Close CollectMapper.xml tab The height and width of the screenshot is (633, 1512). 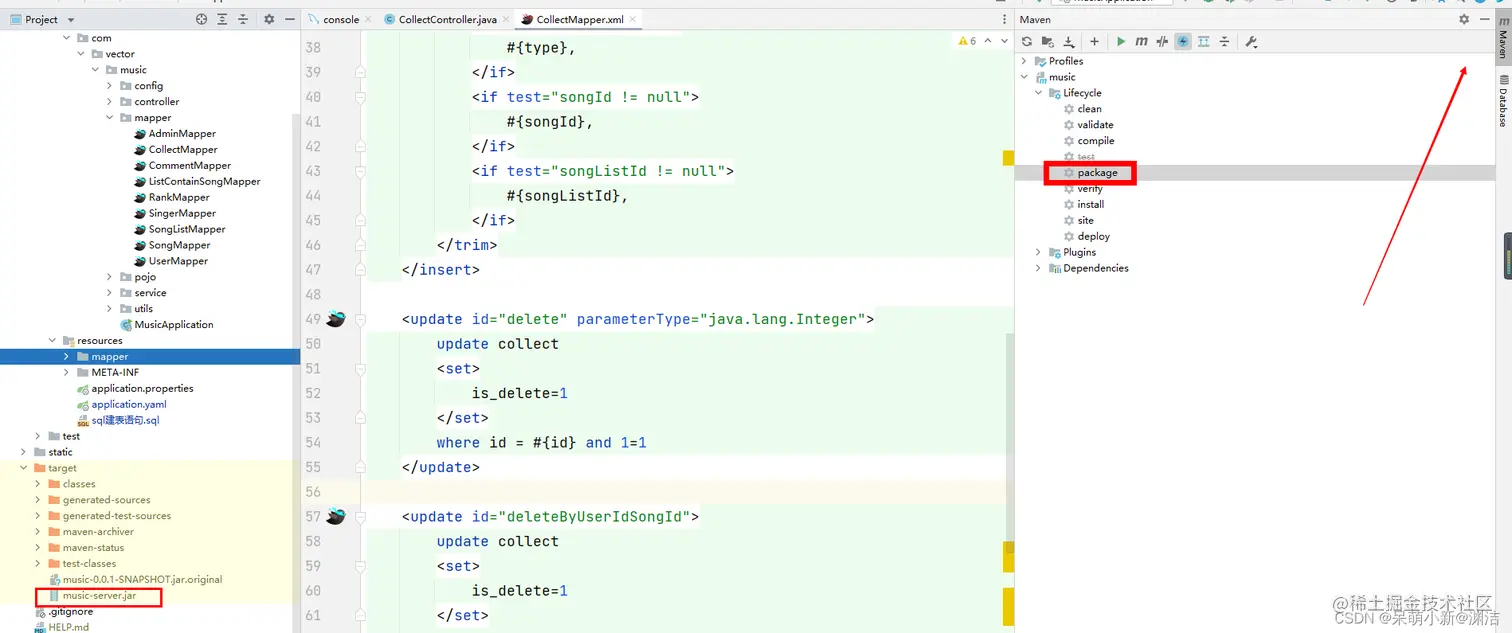[x=633, y=19]
